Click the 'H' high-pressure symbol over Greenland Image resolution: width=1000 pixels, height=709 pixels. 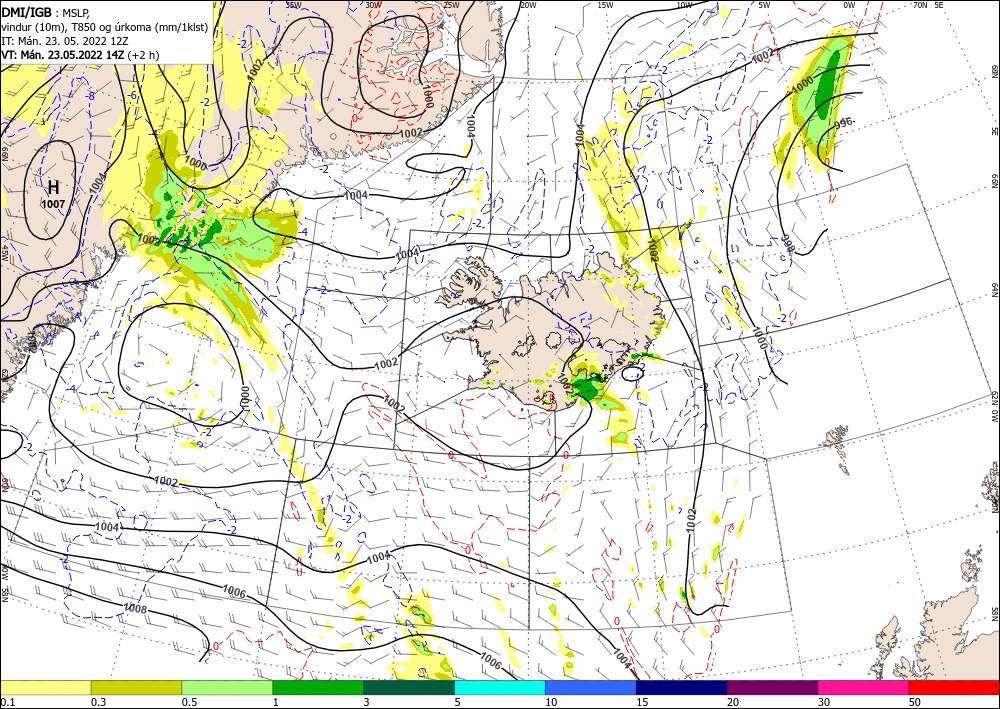[54, 187]
